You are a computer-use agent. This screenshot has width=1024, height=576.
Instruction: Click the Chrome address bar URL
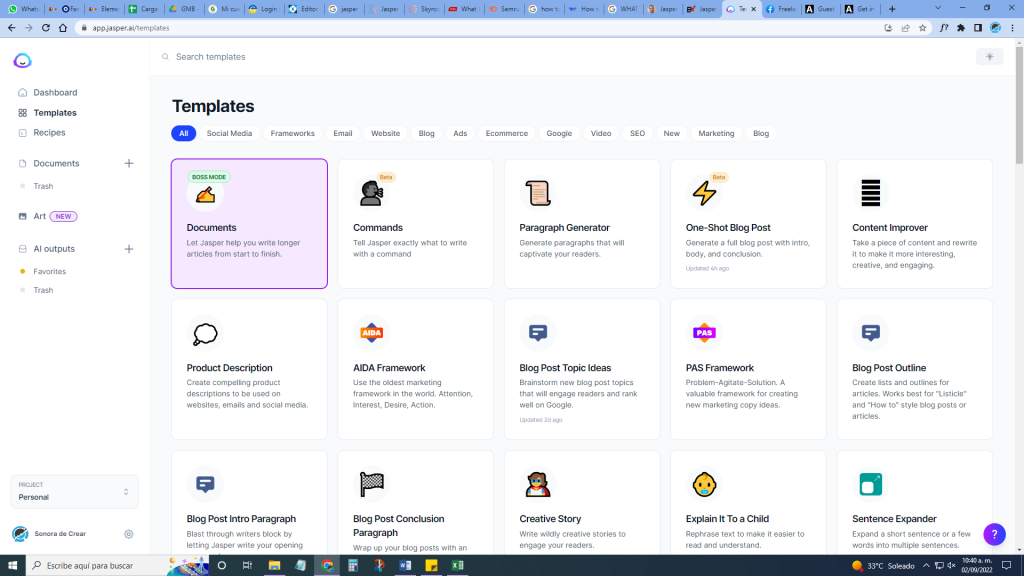click(131, 28)
